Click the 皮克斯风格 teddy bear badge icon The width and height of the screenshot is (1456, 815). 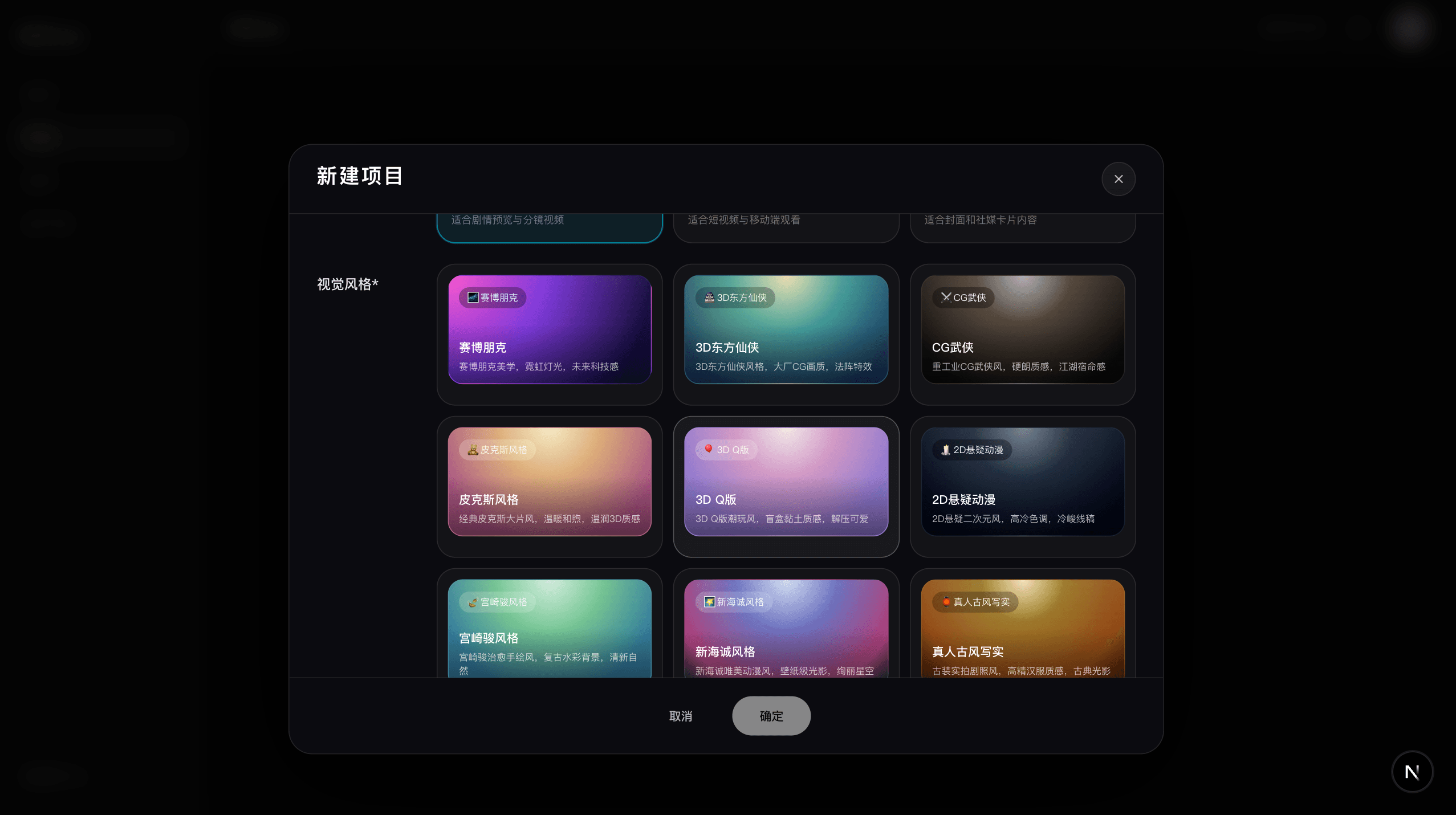click(x=473, y=450)
